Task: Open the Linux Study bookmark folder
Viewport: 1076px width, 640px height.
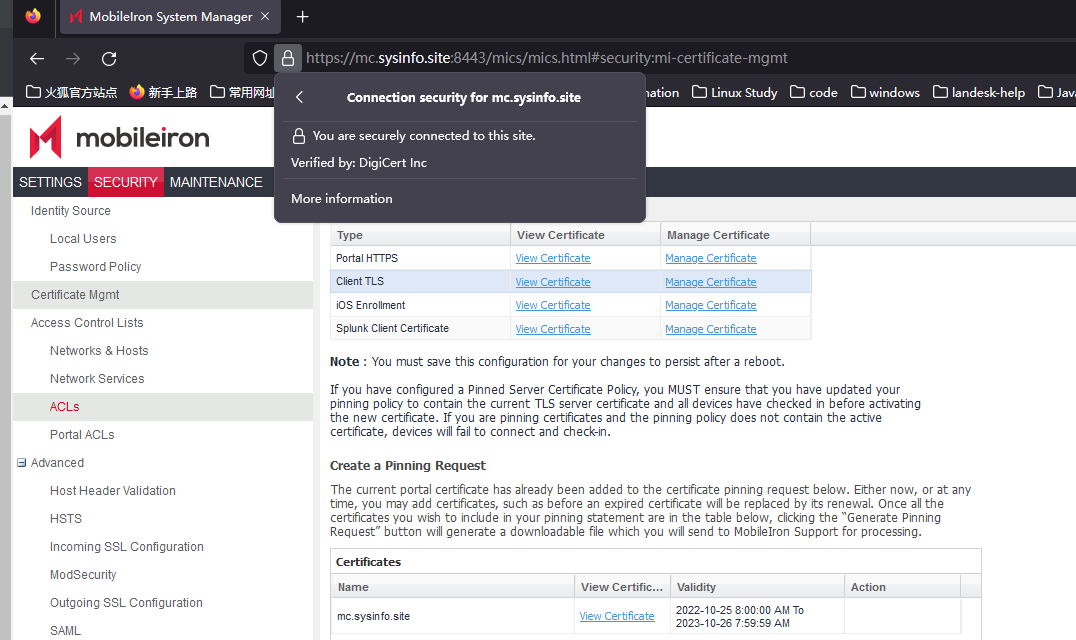Action: 734,92
